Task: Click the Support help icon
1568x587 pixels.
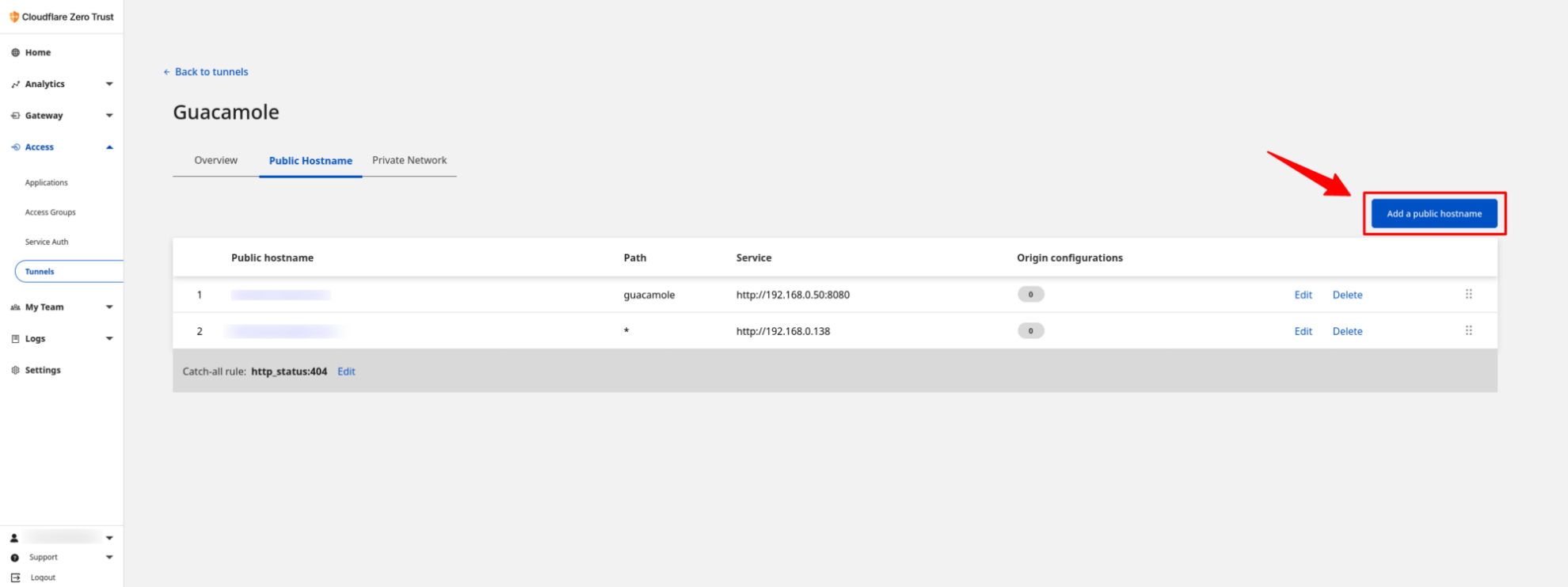Action: pyautogui.click(x=14, y=557)
